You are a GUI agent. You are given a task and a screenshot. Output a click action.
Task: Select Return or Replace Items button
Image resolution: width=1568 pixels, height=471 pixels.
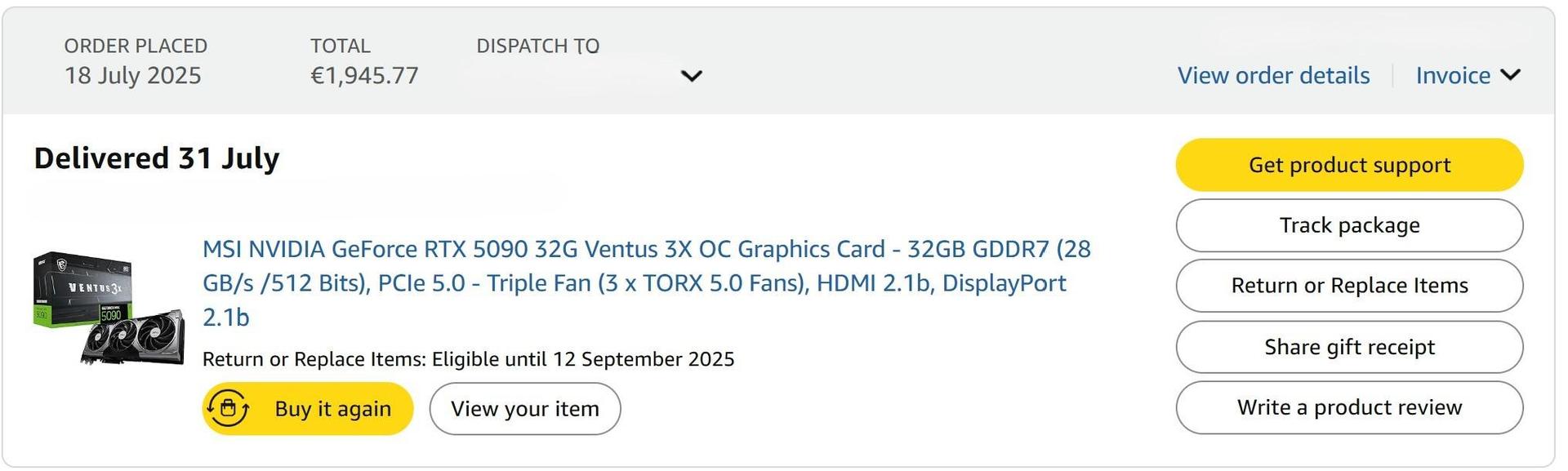[x=1349, y=286]
